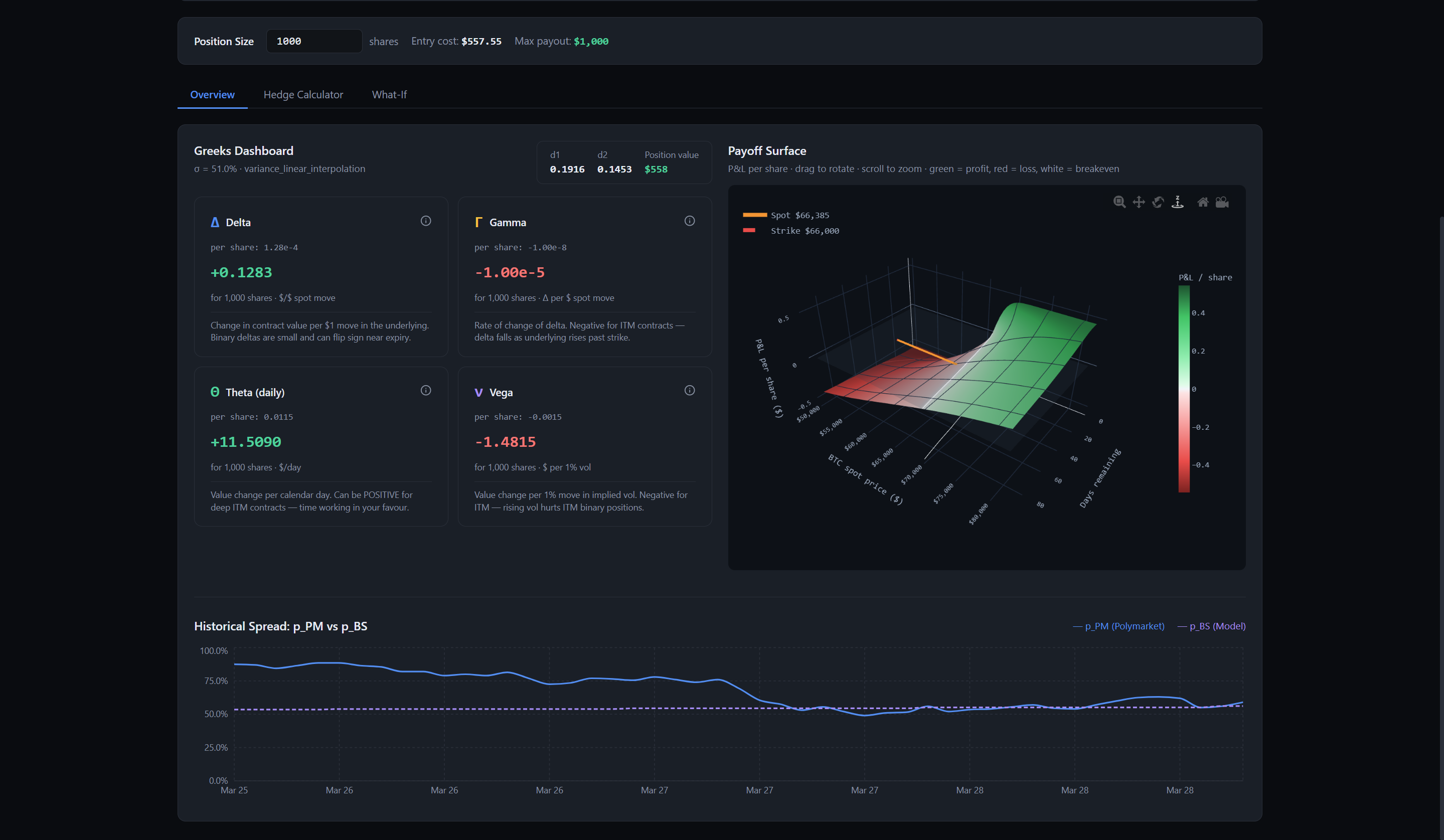This screenshot has width=1444, height=840.
Task: Show info for the Vega card
Action: pos(689,391)
